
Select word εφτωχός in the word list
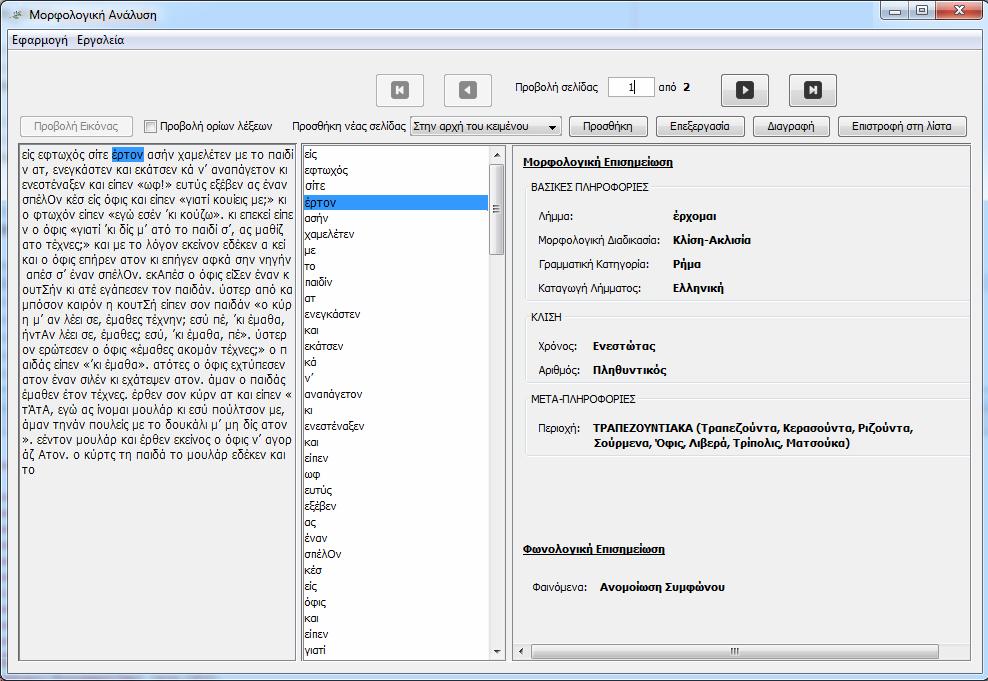click(x=326, y=170)
